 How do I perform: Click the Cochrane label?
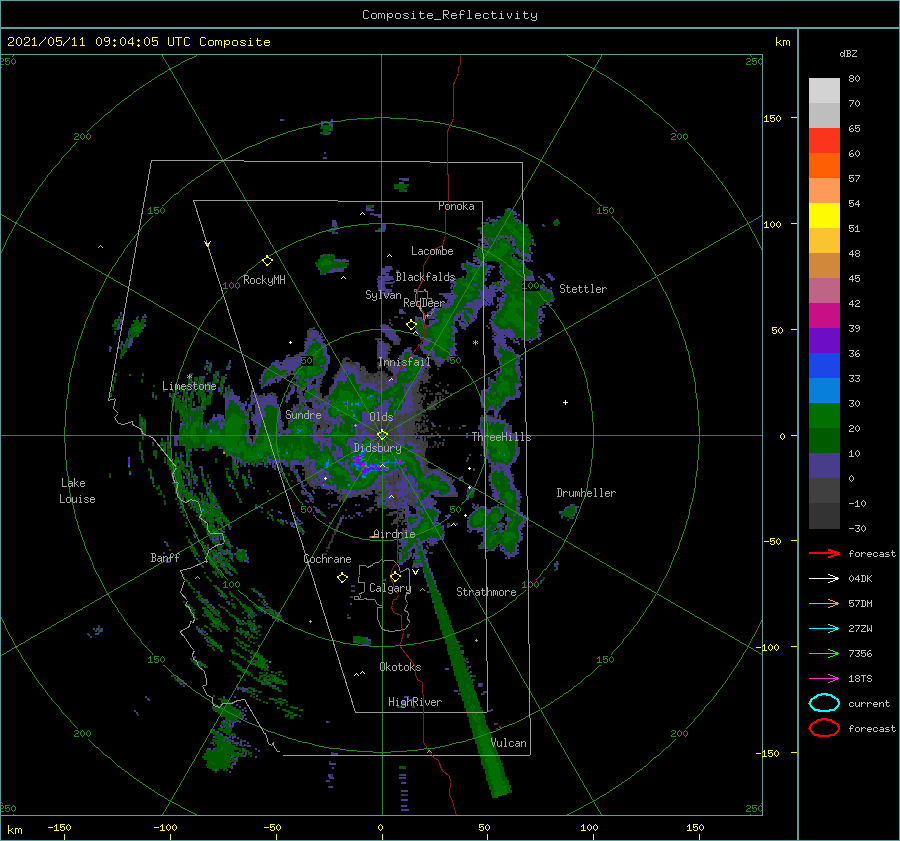327,559
